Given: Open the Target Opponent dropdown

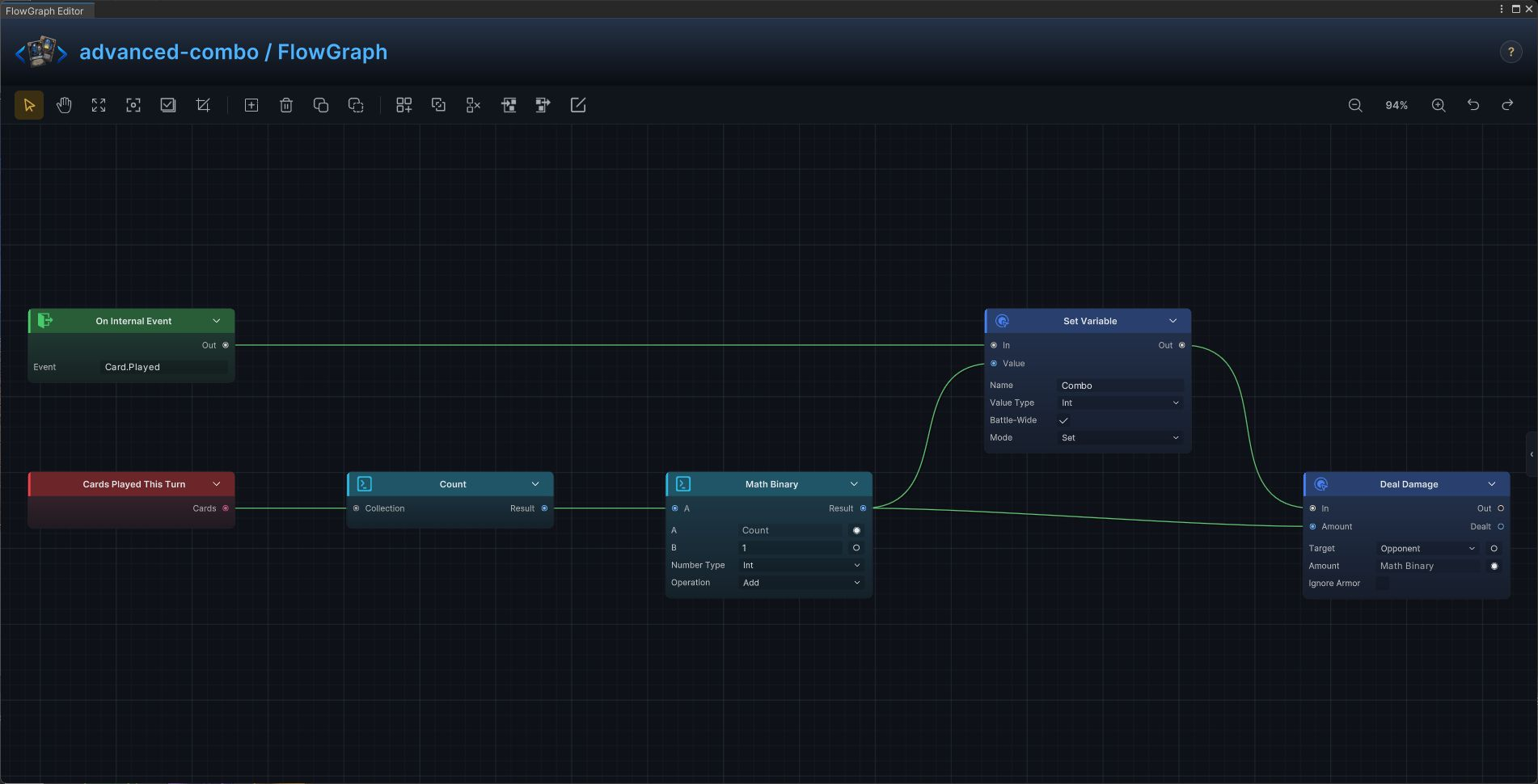Looking at the screenshot, I should pyautogui.click(x=1428, y=548).
